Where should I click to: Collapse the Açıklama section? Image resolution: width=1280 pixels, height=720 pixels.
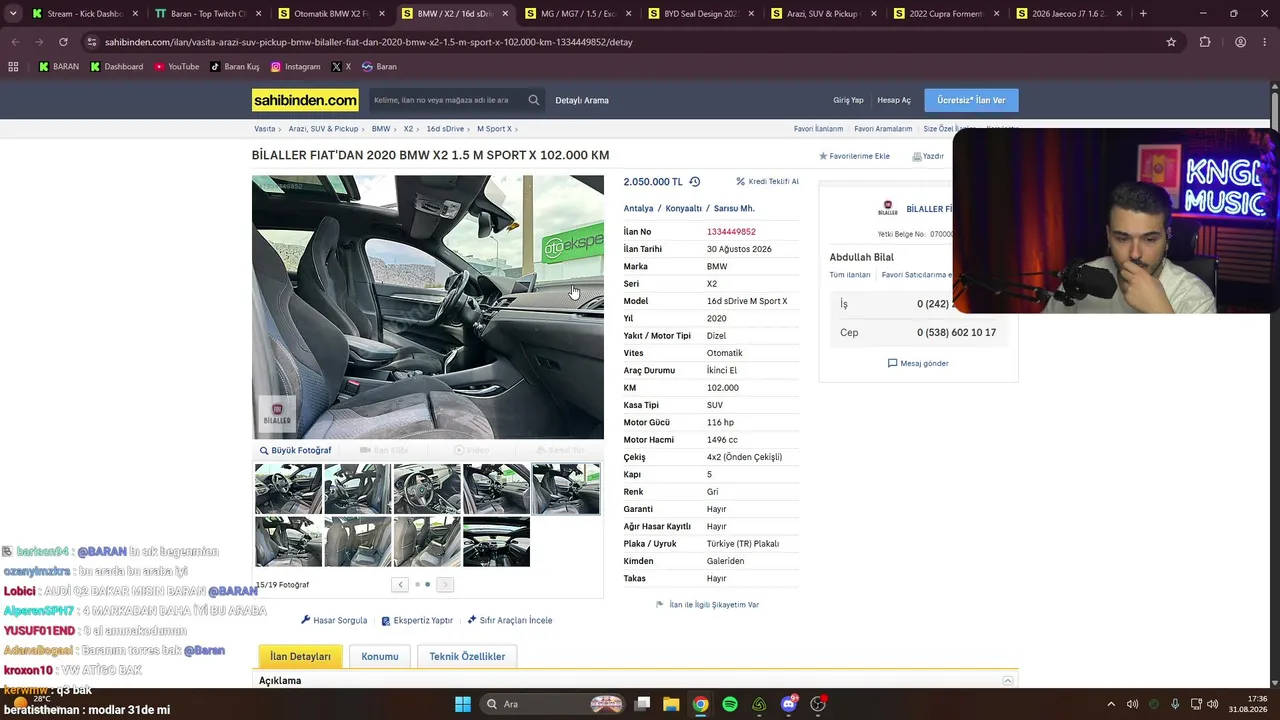point(1007,681)
